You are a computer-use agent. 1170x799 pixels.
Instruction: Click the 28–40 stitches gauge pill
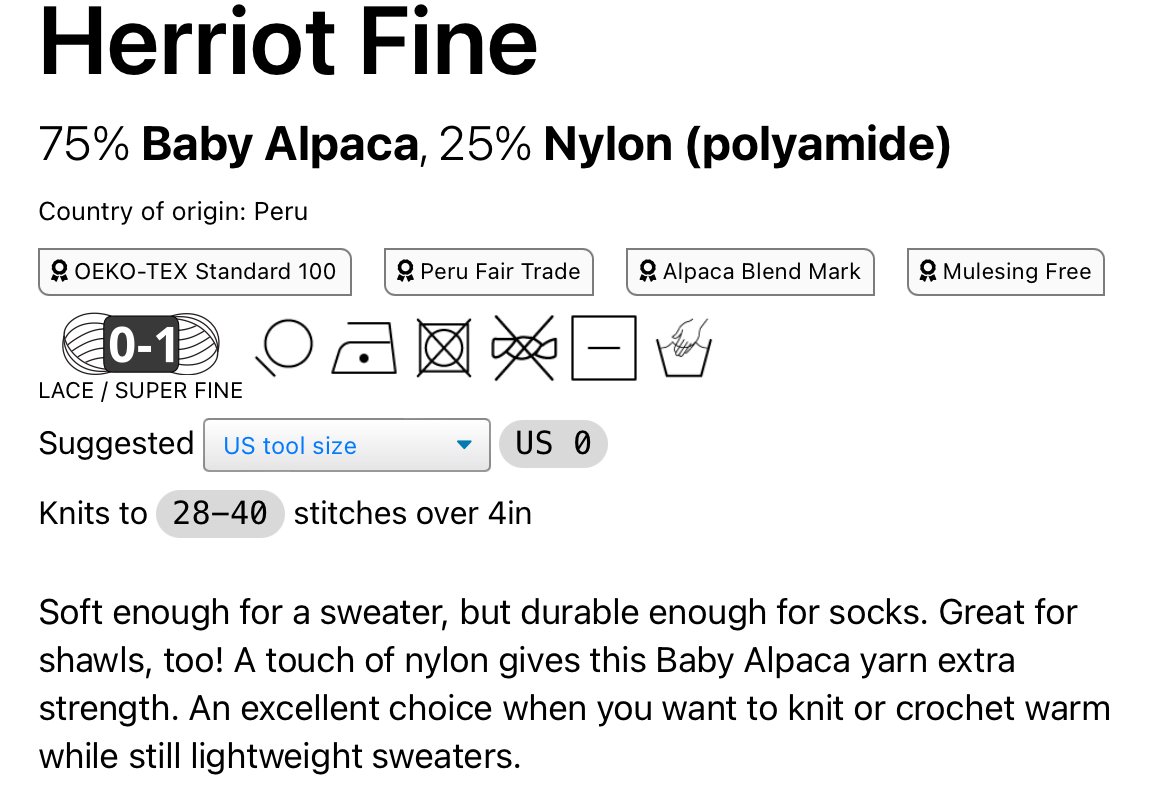pos(220,513)
